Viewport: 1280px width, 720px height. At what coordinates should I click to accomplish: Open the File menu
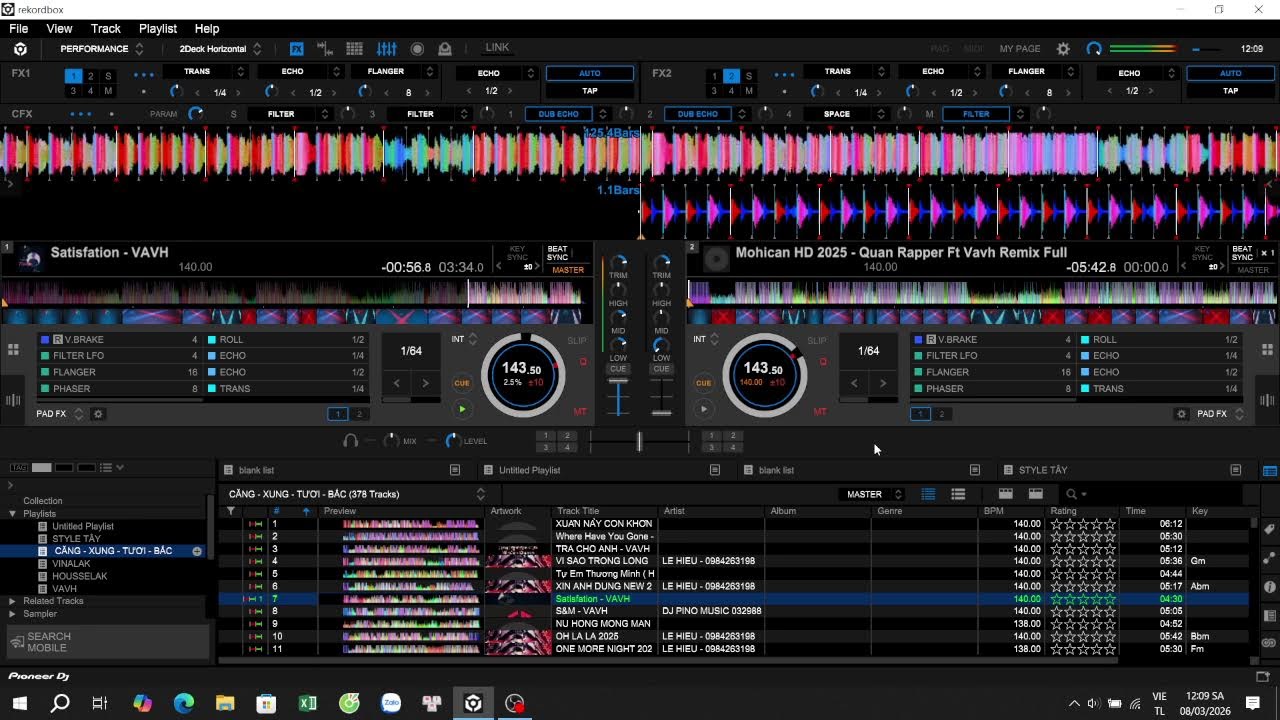19,29
